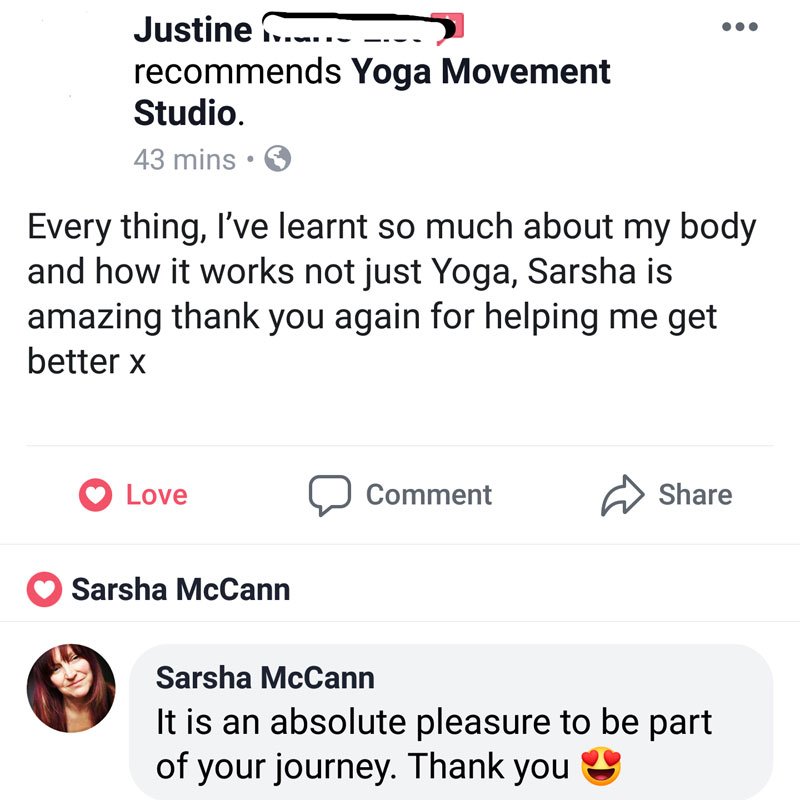Click the curved arrow share icon
Screen dimensions: 800x800
click(622, 495)
